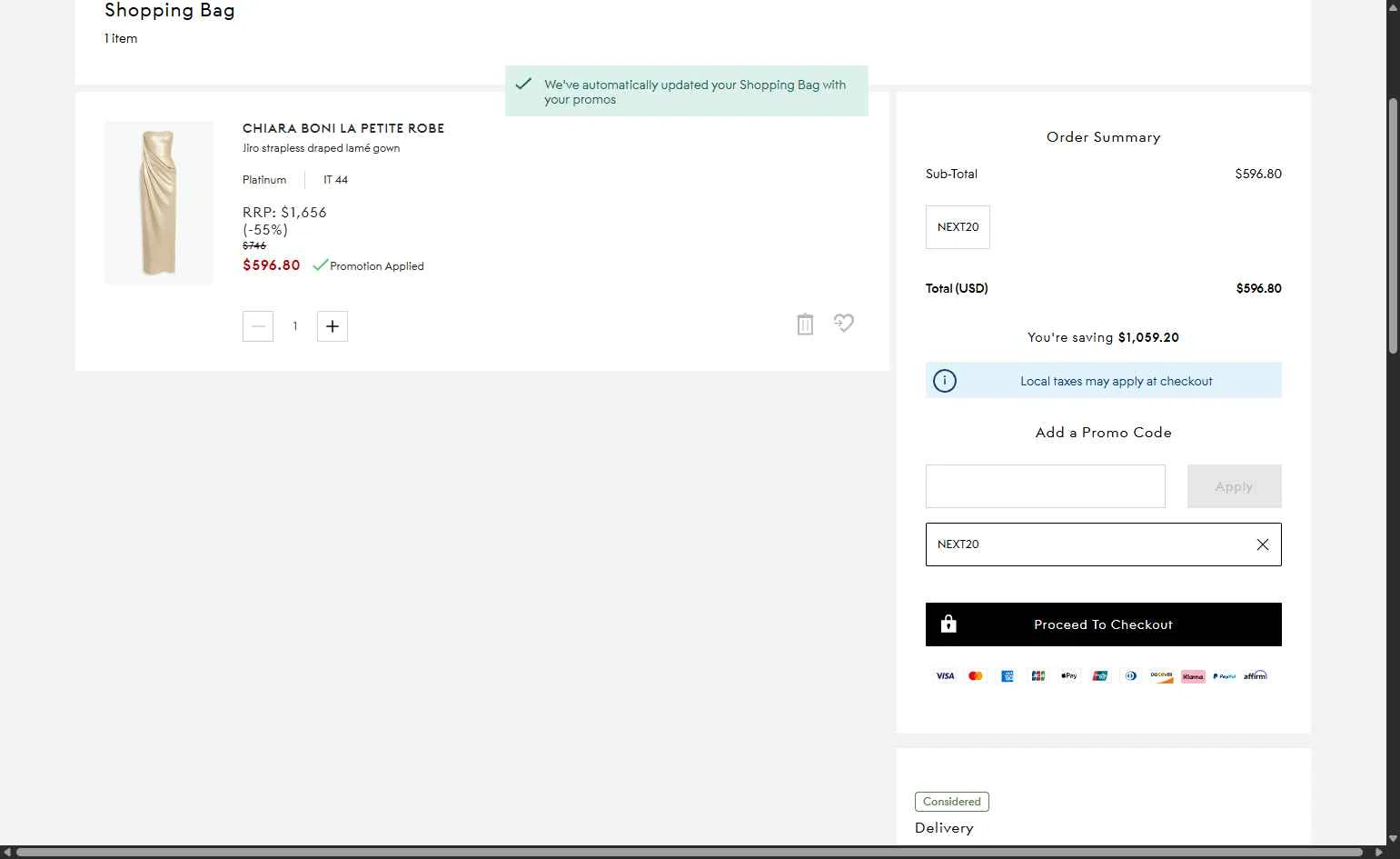Click the promo code input field
Image resolution: width=1400 pixels, height=859 pixels.
pyautogui.click(x=1045, y=486)
